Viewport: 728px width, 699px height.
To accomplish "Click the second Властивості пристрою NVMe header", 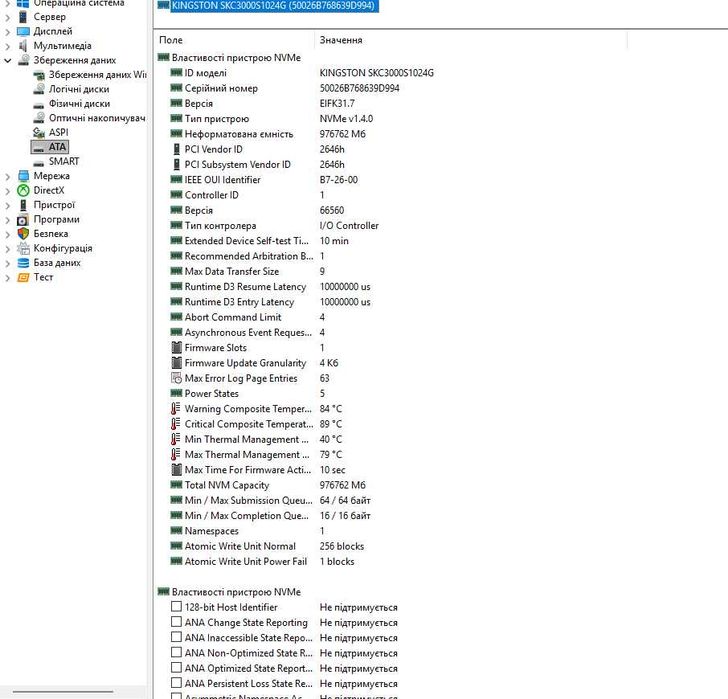I will 236,592.
